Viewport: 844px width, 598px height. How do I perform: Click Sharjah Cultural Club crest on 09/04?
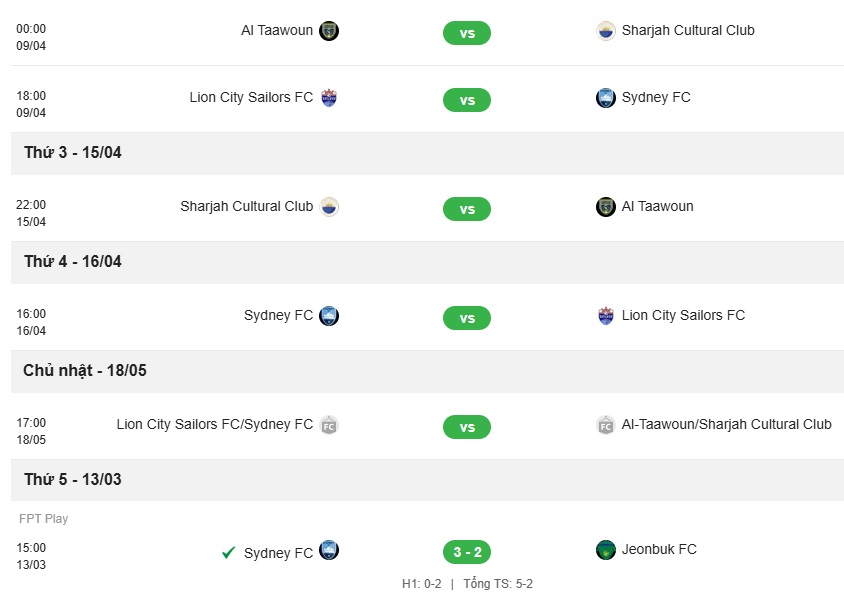tap(606, 31)
